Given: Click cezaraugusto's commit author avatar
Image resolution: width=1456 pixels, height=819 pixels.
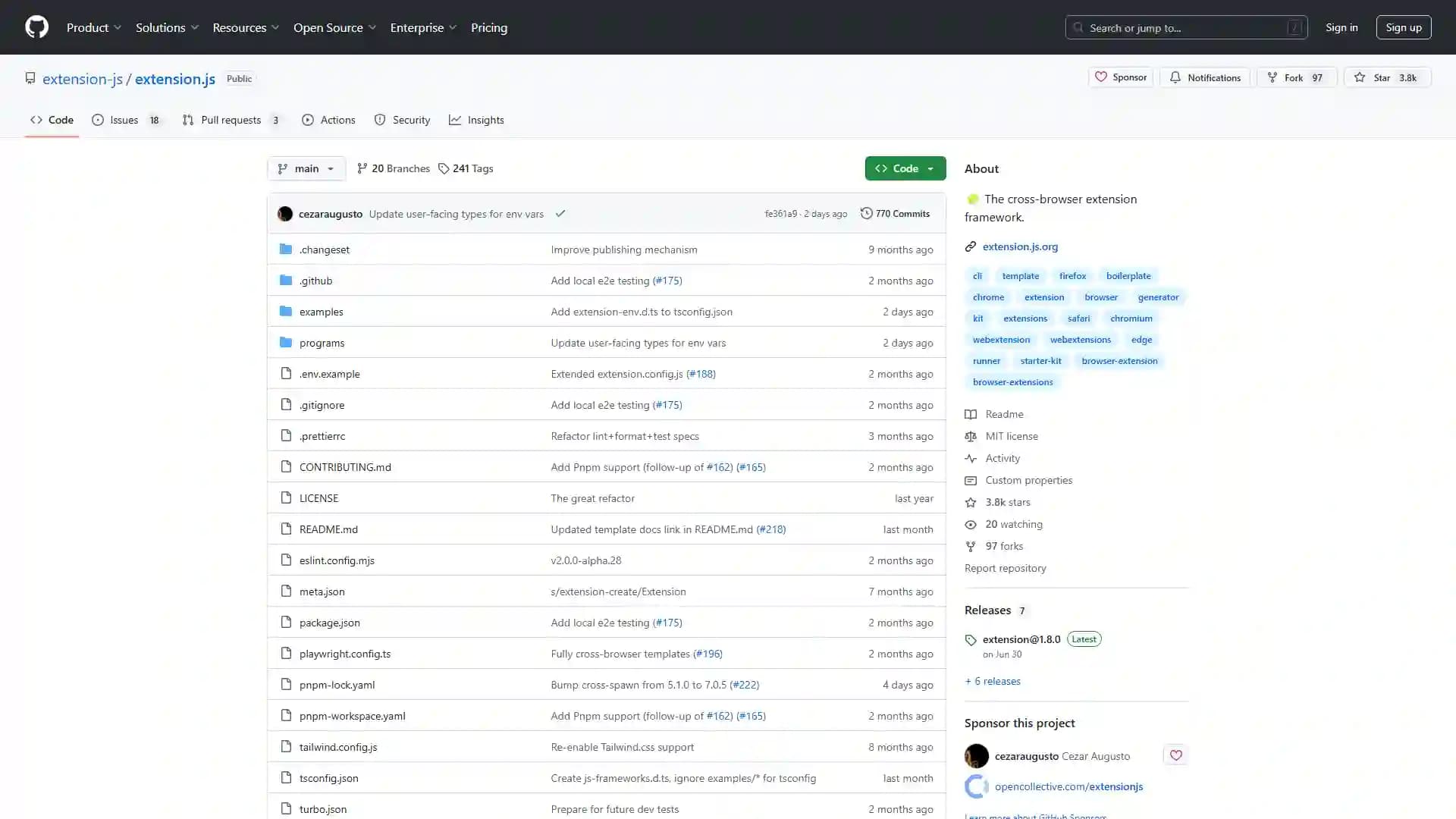Looking at the screenshot, I should [x=285, y=214].
